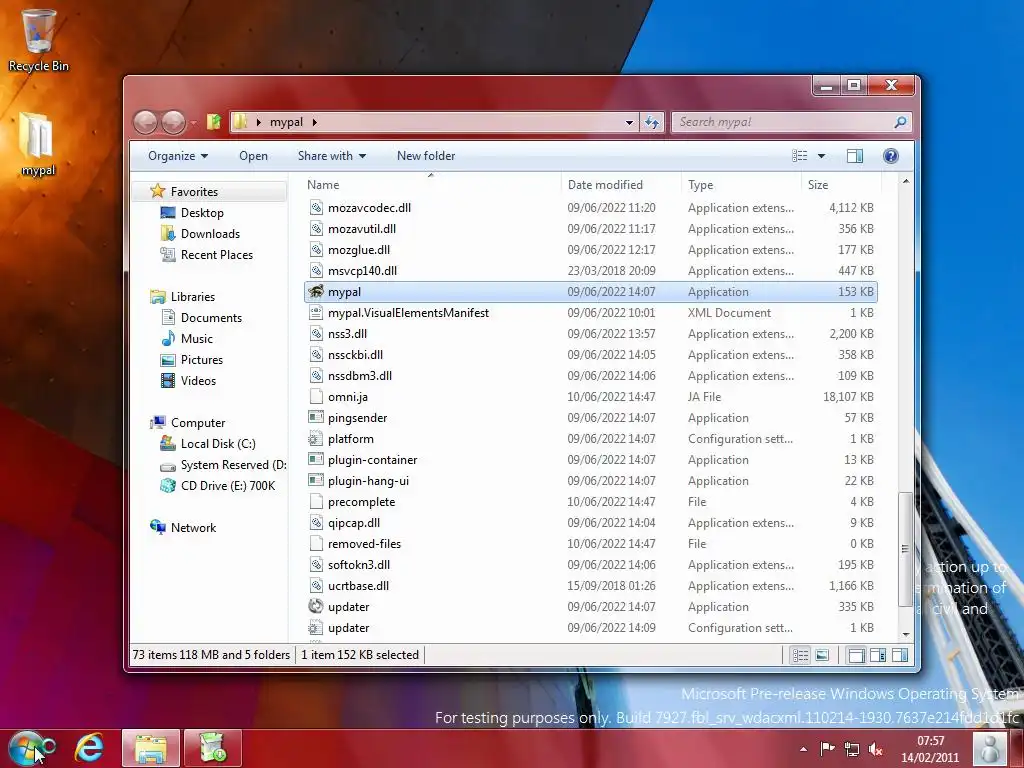Screen dimensions: 1024x768
Task: Open Recent Places in navigation pane
Action: pos(217,255)
